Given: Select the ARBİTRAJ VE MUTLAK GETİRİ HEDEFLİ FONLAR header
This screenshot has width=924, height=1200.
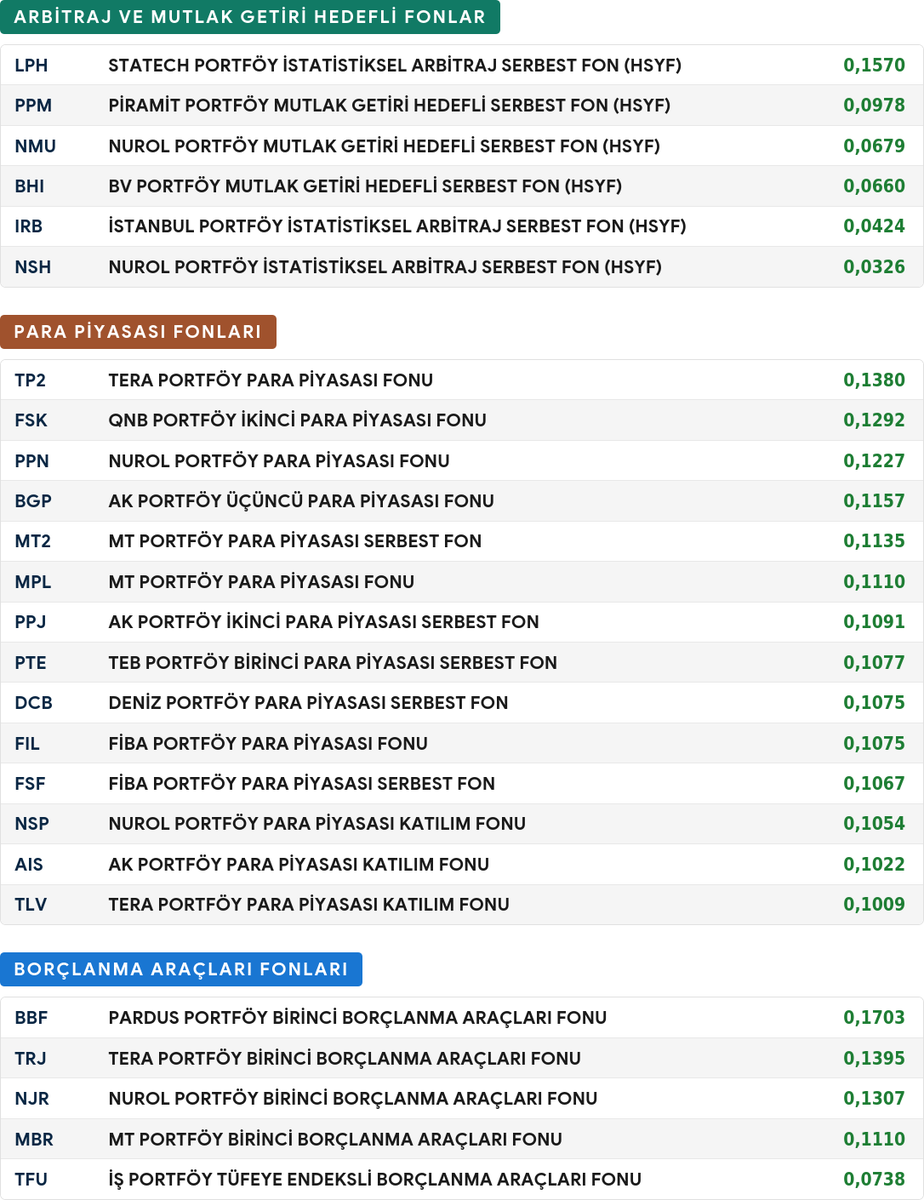Looking at the screenshot, I should coord(250,17).
